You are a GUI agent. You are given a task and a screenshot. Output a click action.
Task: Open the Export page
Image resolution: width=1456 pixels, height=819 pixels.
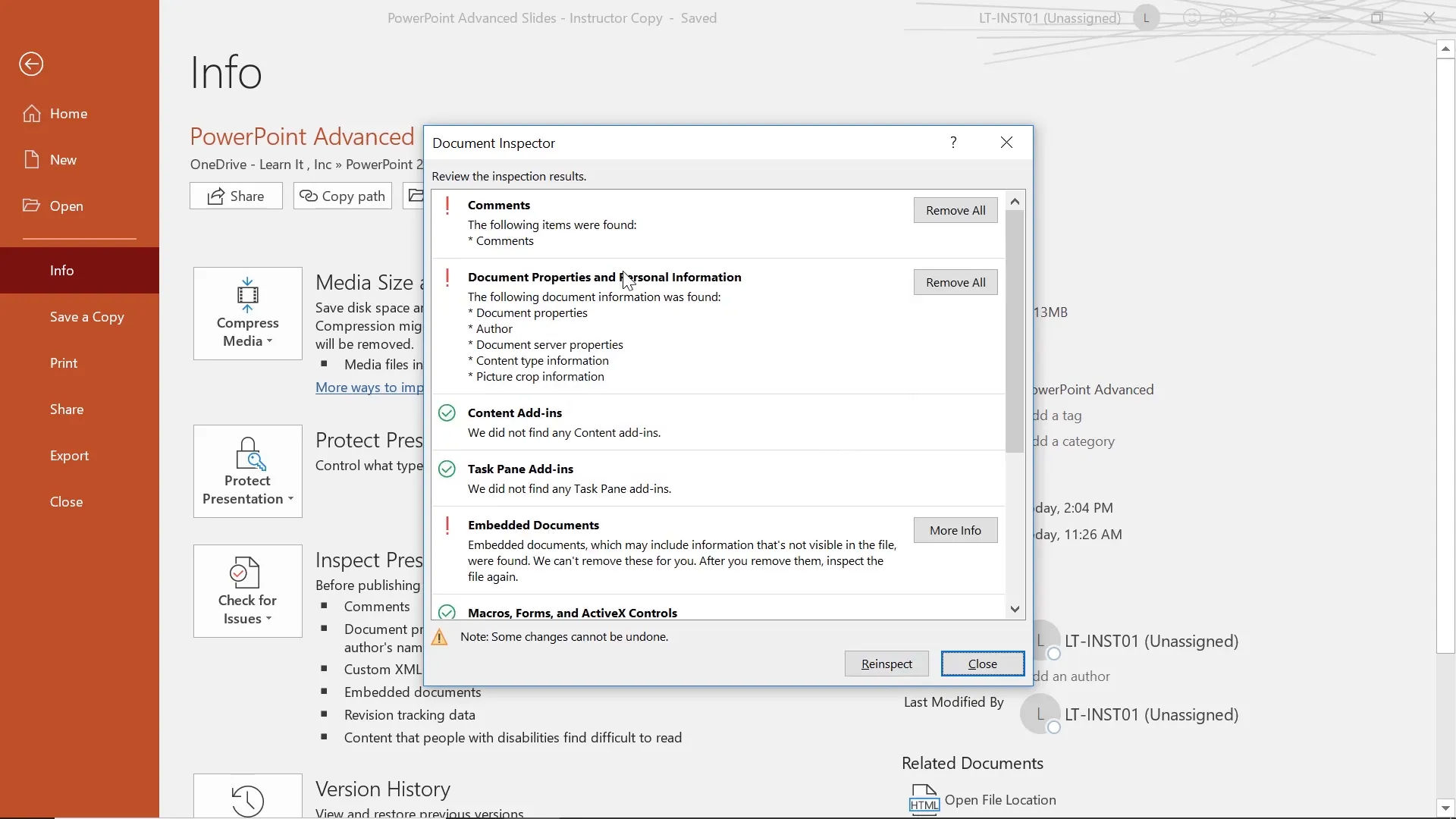(x=80, y=456)
